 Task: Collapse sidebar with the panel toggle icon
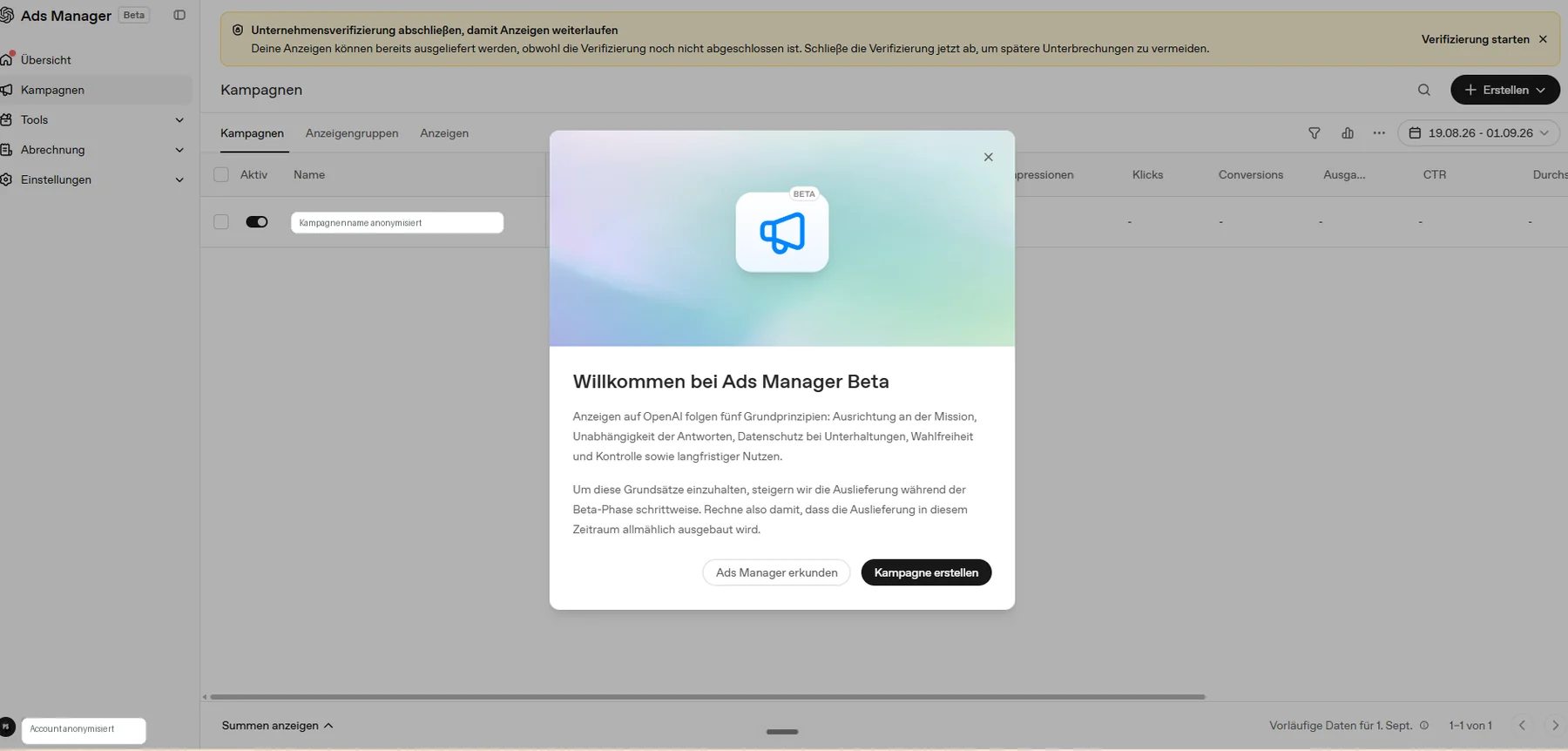[179, 15]
